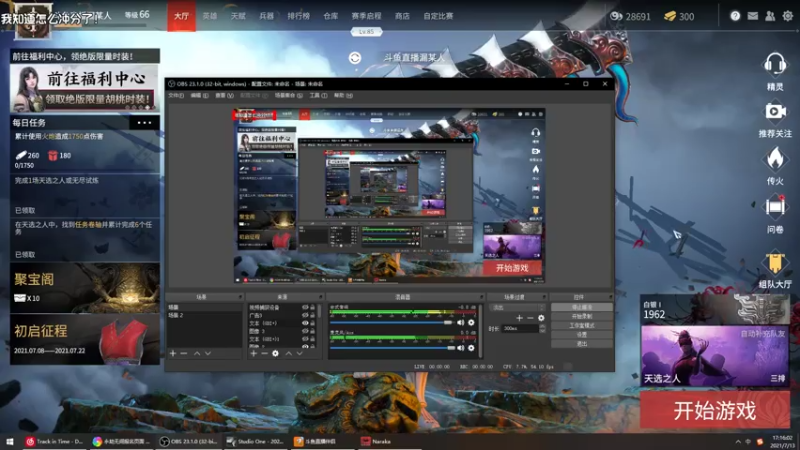
Task: Pop out the 来源 dock panel header
Action: (320, 297)
